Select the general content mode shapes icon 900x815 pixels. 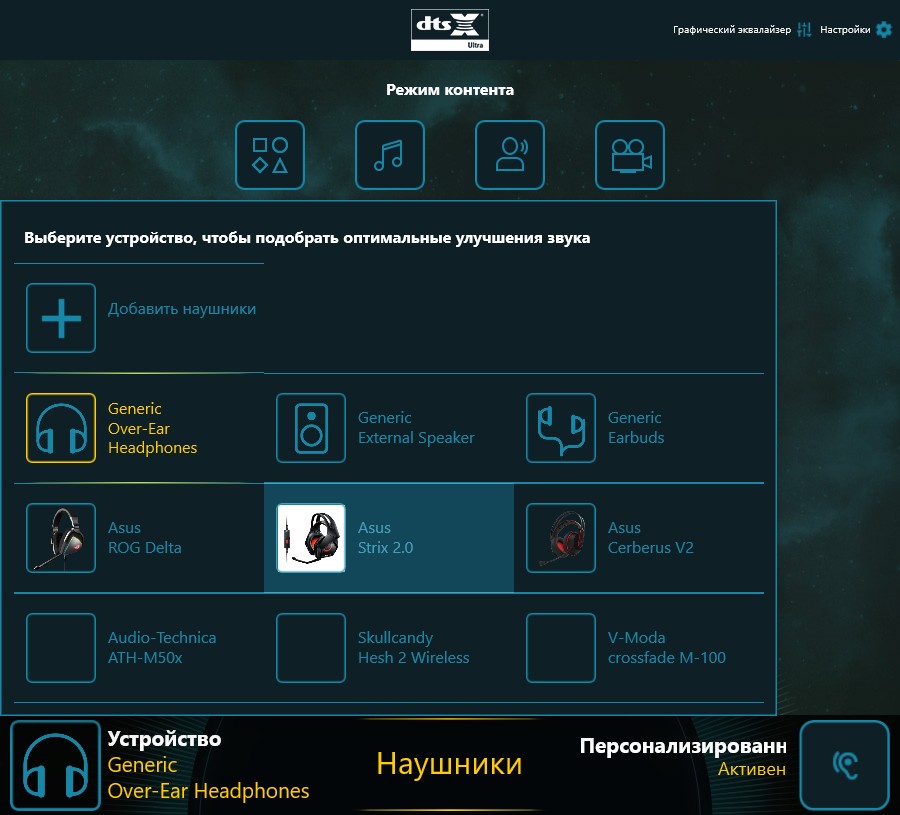coord(270,155)
